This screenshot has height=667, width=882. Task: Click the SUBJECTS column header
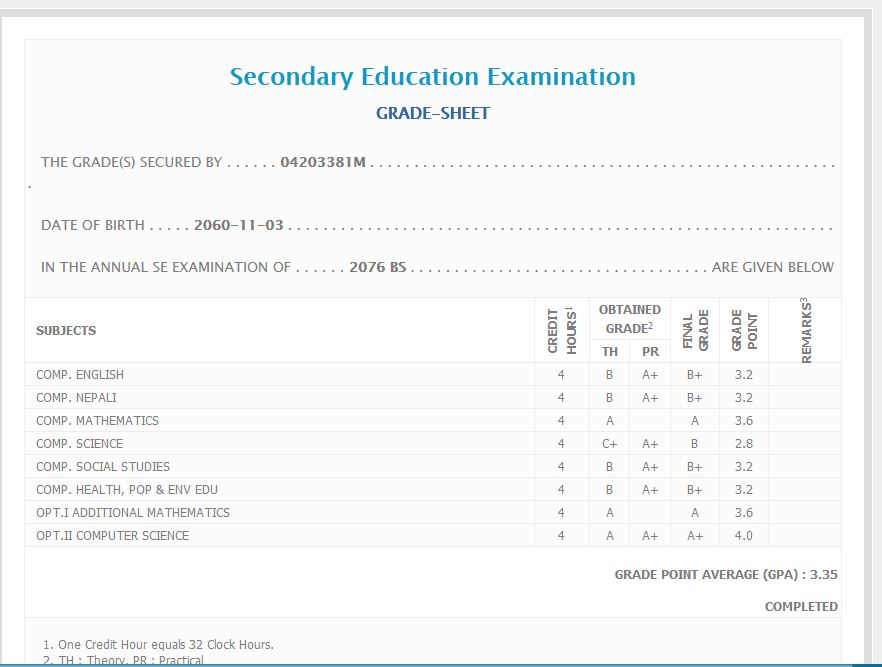[x=66, y=330]
